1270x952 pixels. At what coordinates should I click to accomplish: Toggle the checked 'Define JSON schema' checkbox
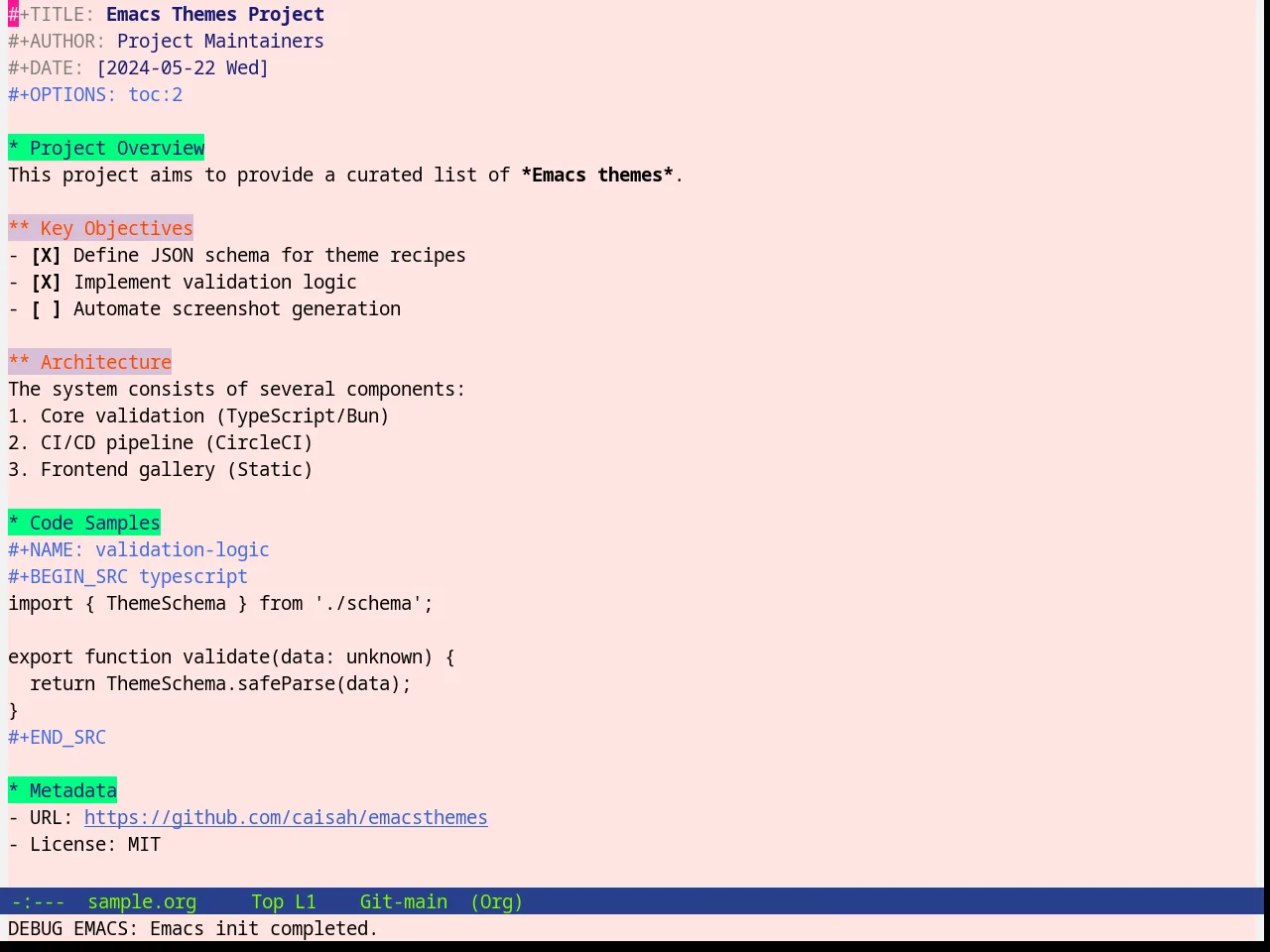46,256
